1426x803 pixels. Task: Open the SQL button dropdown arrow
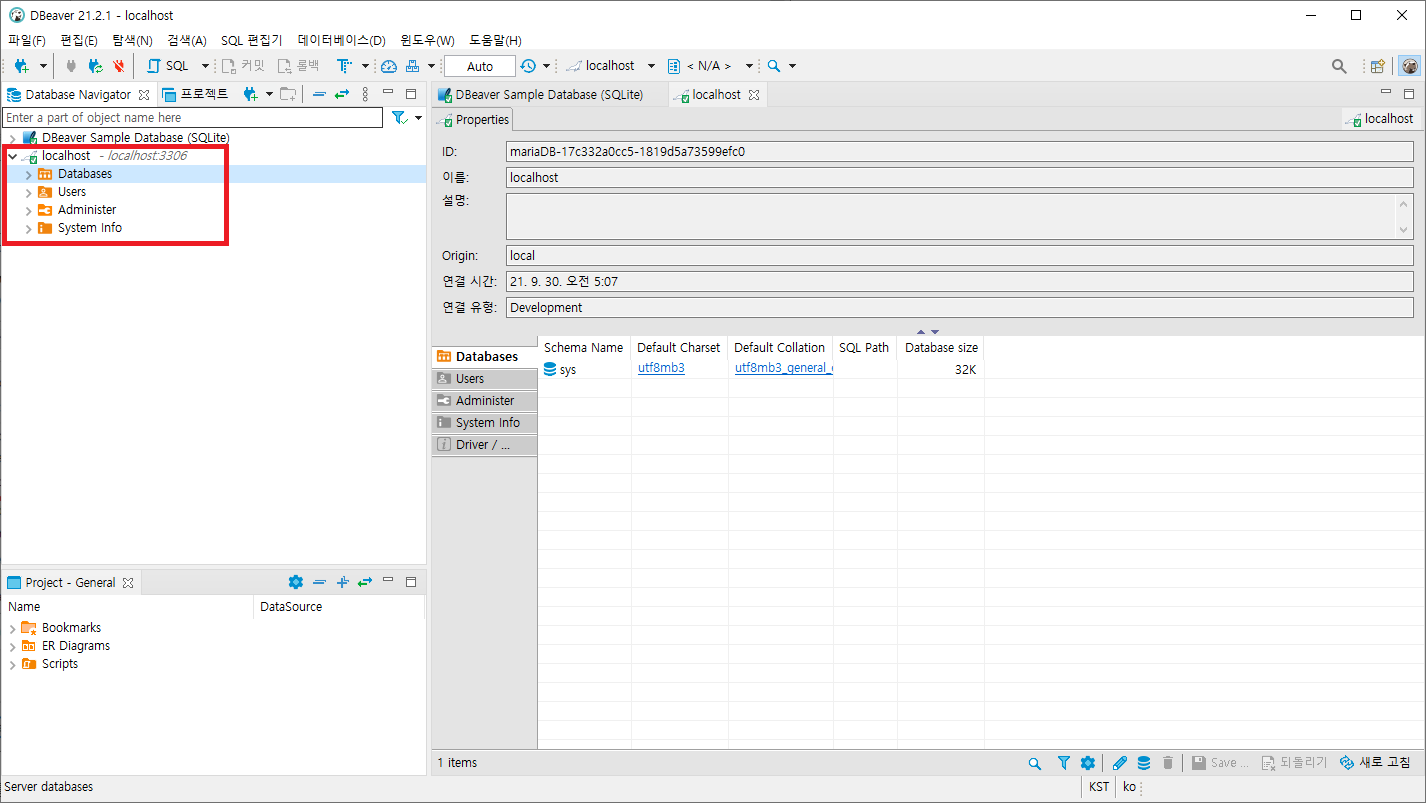205,66
